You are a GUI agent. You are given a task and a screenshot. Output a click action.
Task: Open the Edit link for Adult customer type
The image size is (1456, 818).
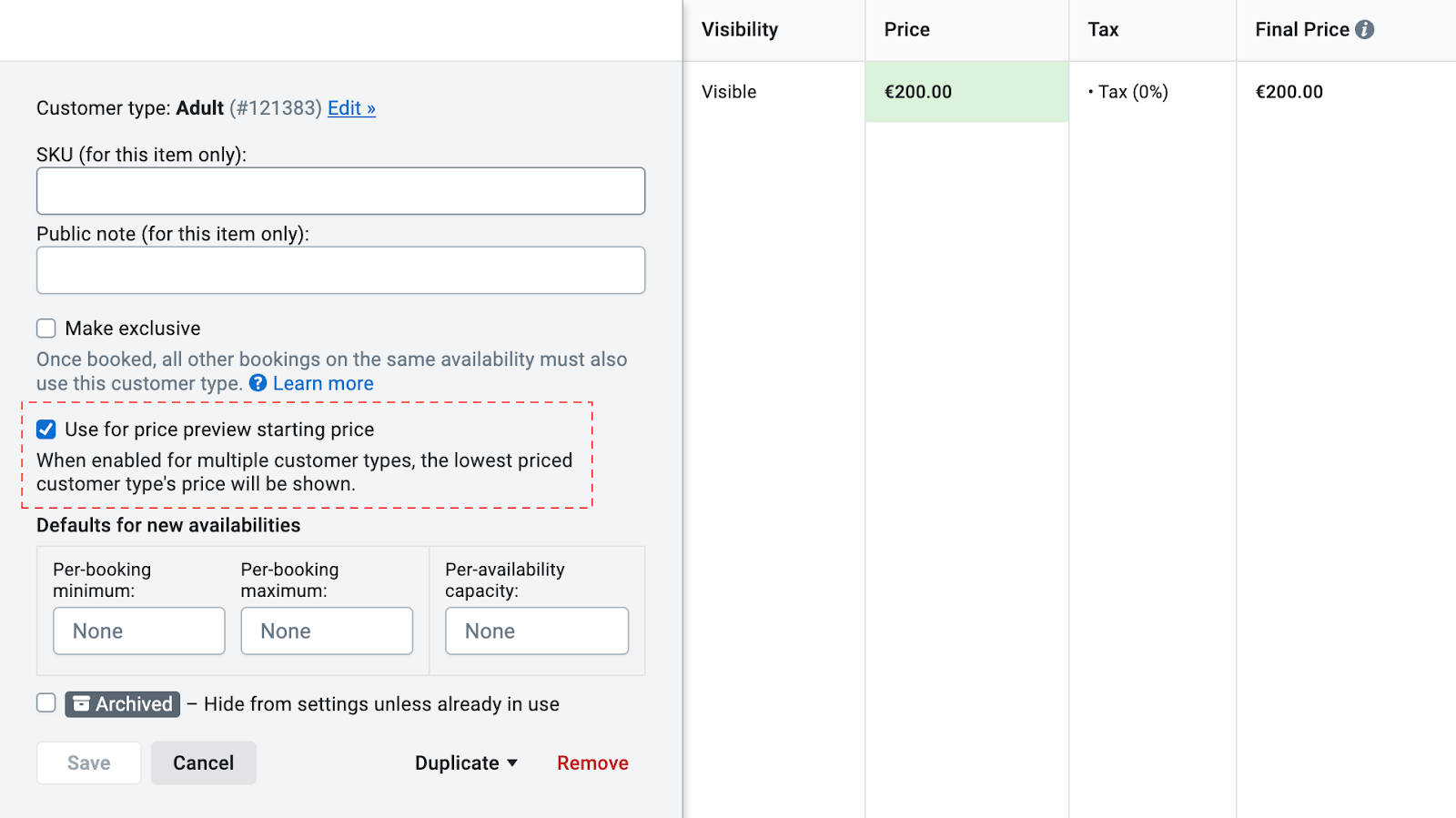(x=351, y=108)
